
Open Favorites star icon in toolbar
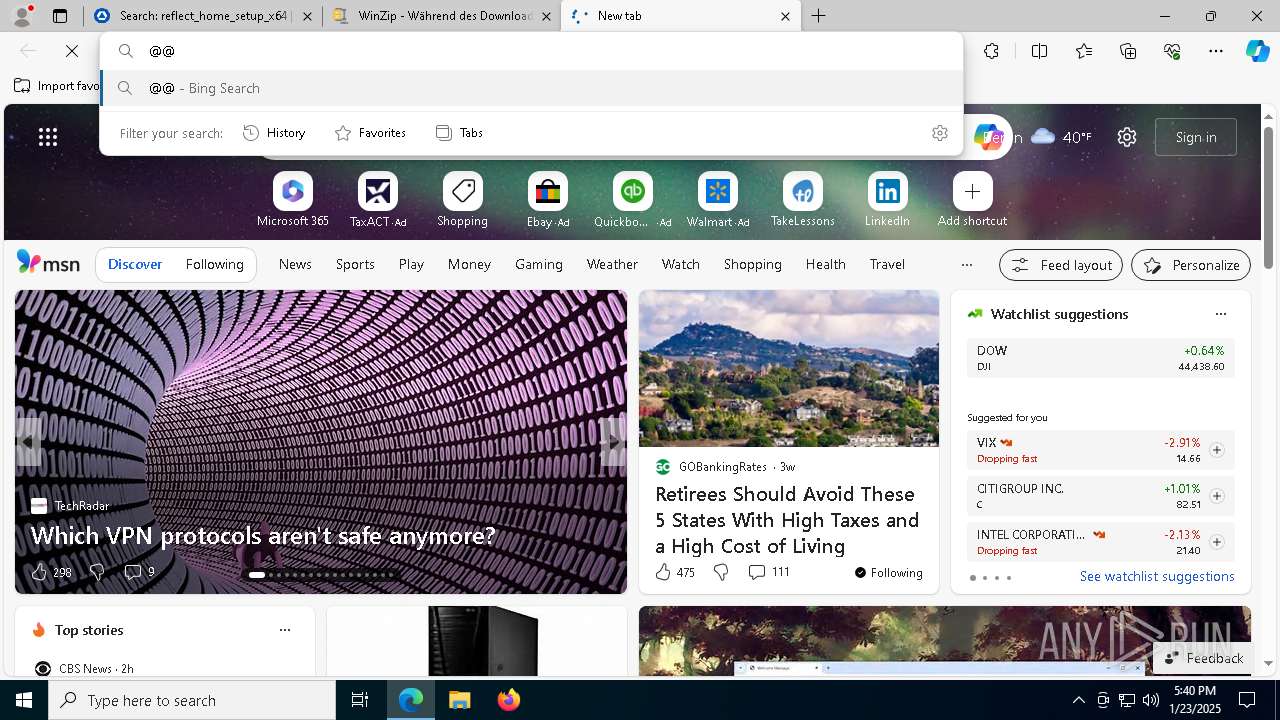tap(1084, 51)
